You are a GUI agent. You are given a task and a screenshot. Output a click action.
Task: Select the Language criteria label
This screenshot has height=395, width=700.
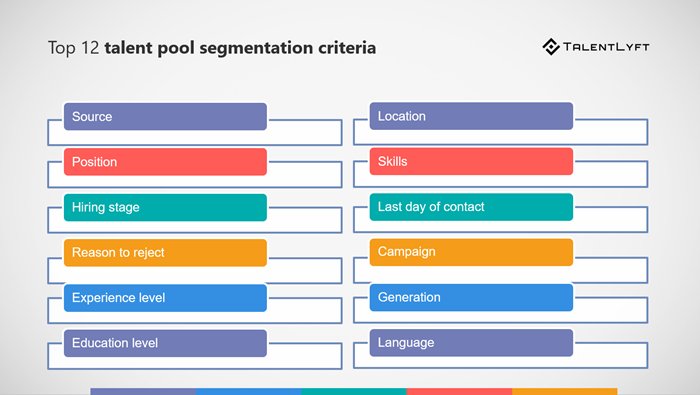pos(471,342)
